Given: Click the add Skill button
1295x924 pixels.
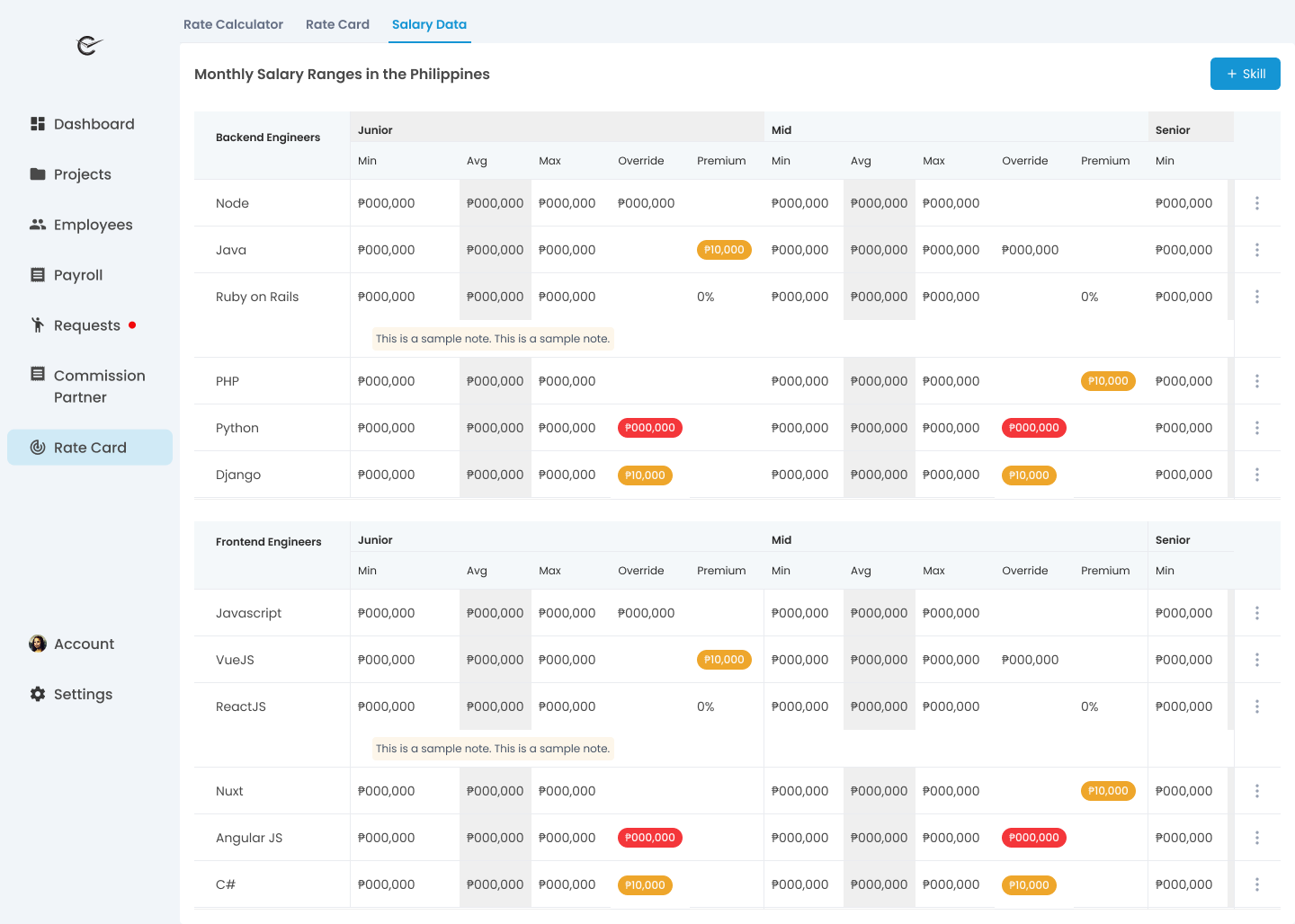Looking at the screenshot, I should [1245, 74].
